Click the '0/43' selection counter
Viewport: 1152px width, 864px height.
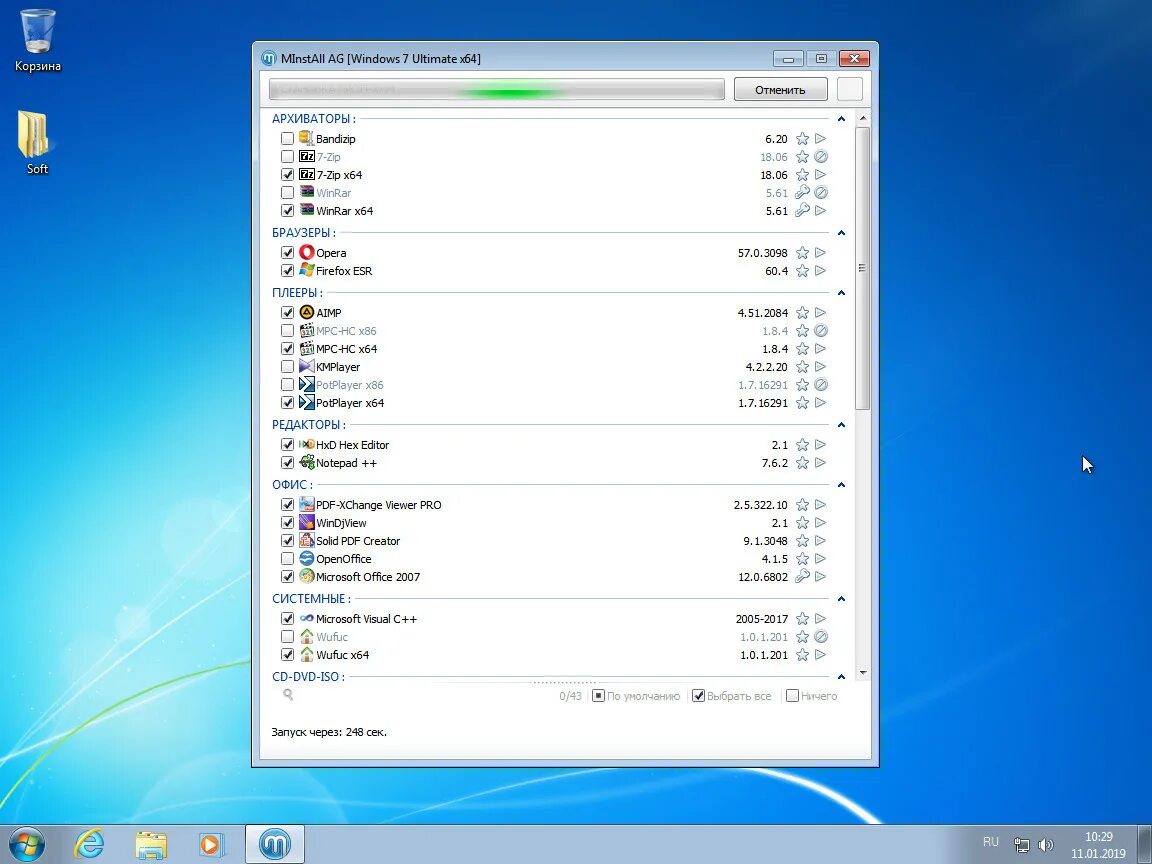tap(570, 696)
